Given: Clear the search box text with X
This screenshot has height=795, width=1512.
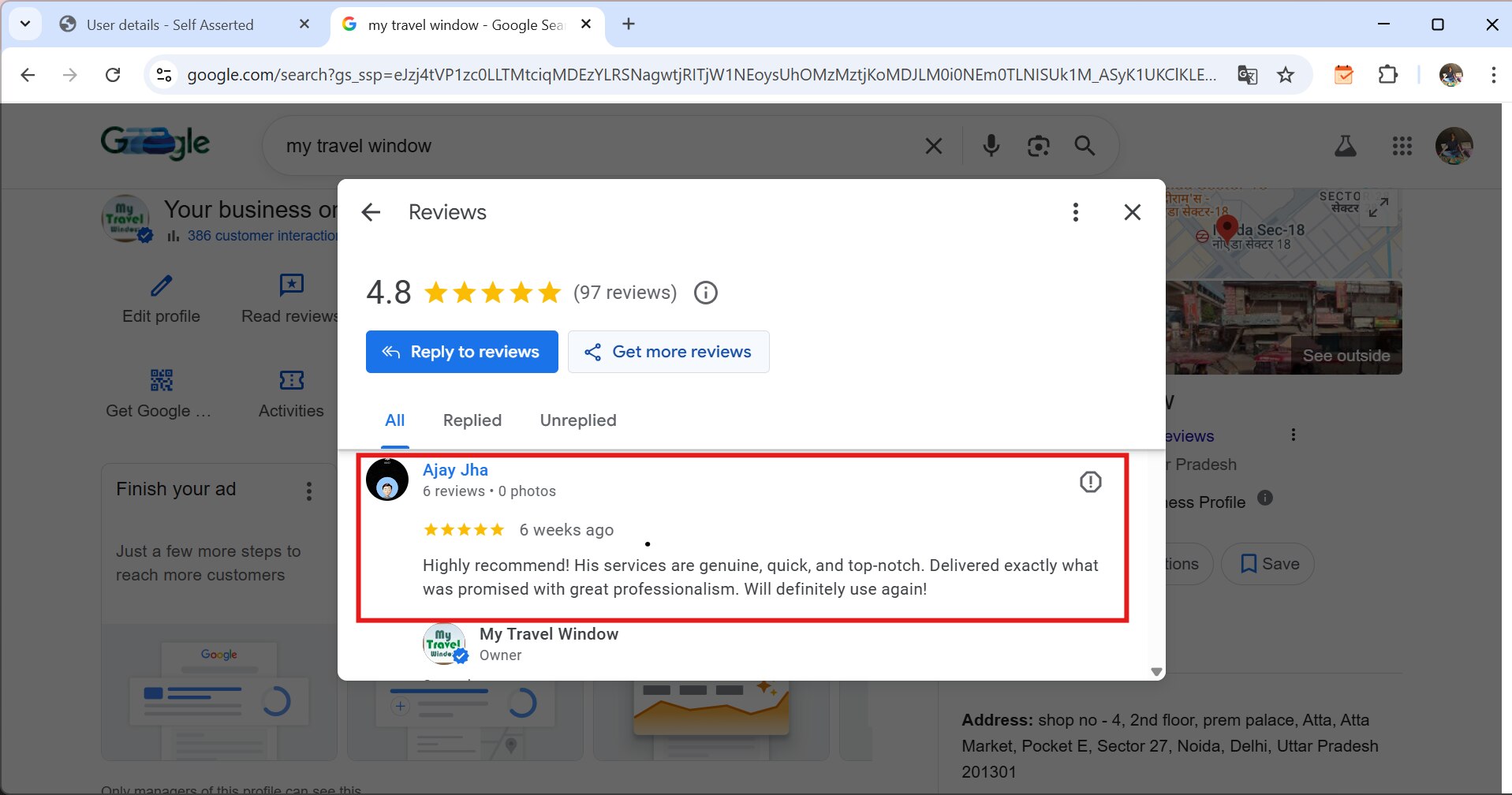Looking at the screenshot, I should (x=933, y=146).
